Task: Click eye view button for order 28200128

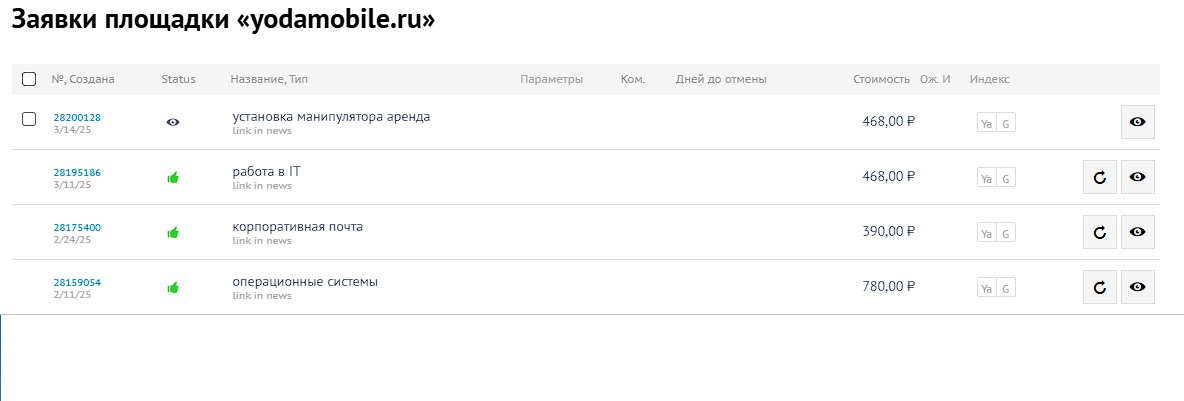Action: 1137,122
